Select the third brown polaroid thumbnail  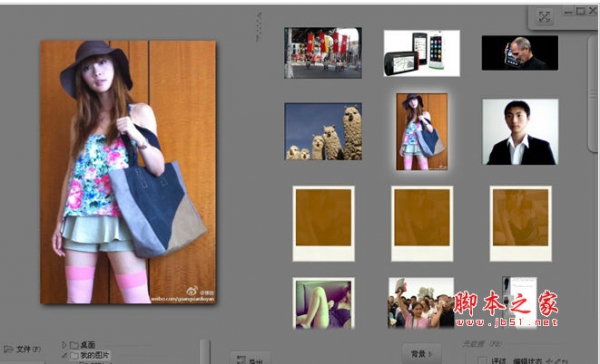[x=520, y=224]
